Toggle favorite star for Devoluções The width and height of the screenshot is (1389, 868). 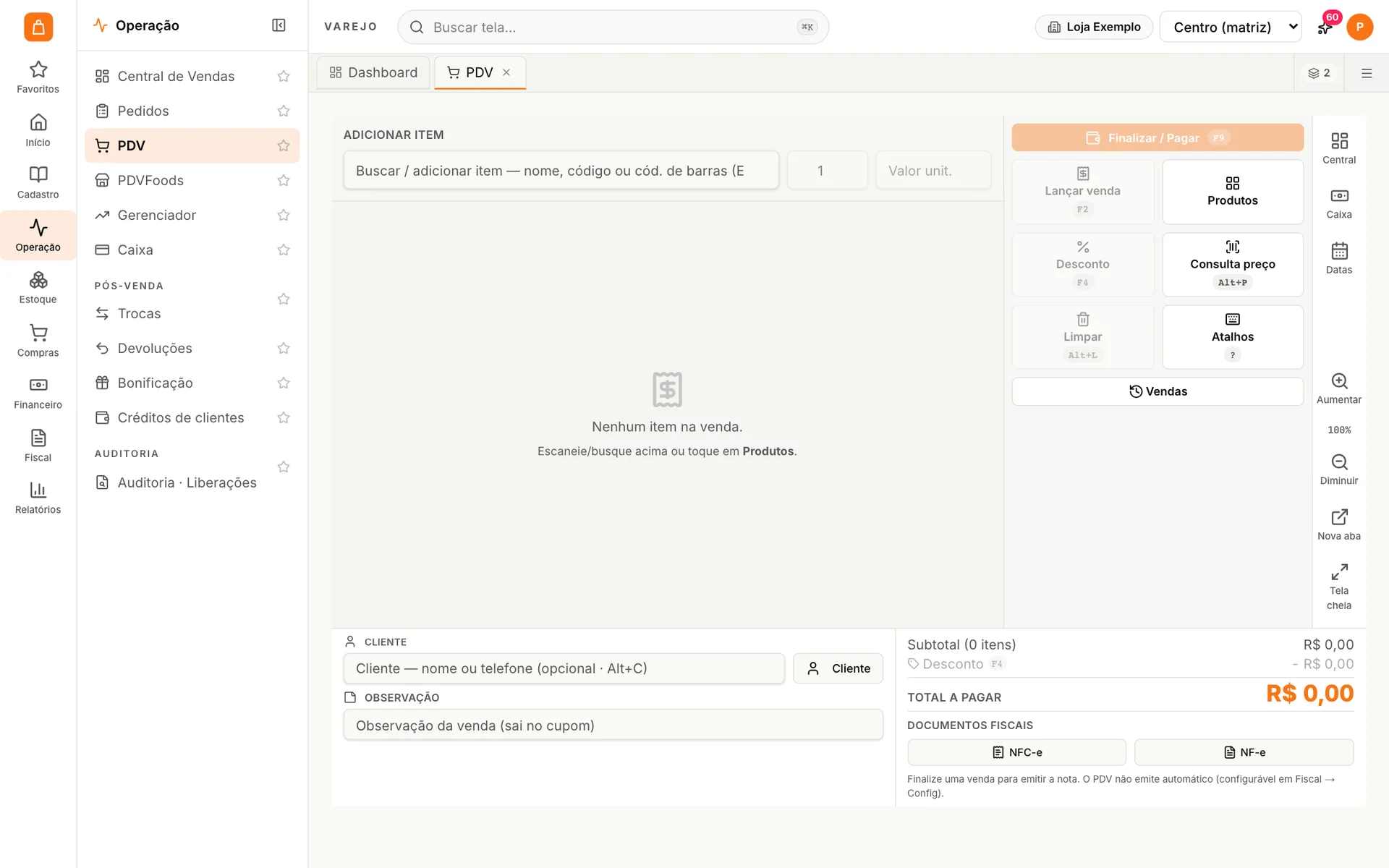[284, 348]
